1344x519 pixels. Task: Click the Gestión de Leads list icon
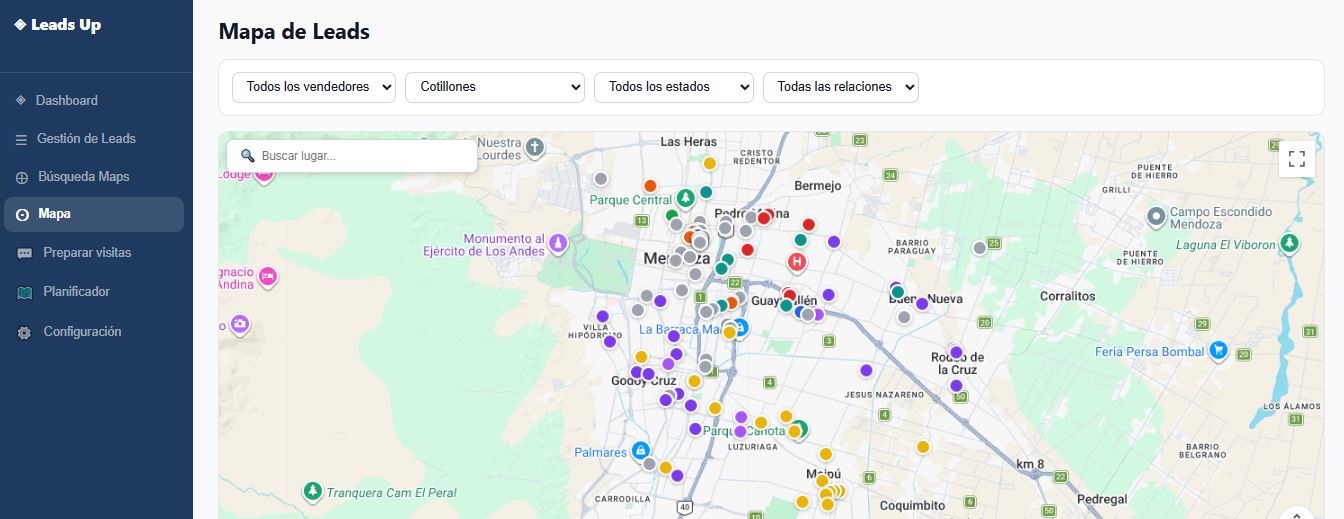pyautogui.click(x=21, y=140)
